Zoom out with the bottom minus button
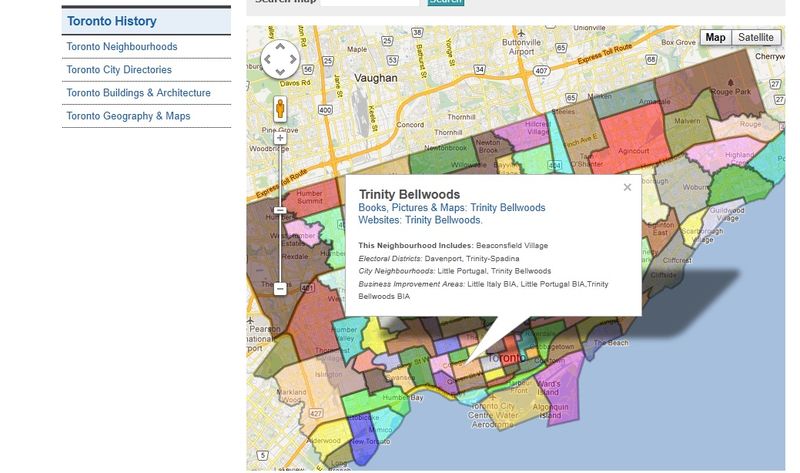This screenshot has width=800, height=473. tap(280, 289)
